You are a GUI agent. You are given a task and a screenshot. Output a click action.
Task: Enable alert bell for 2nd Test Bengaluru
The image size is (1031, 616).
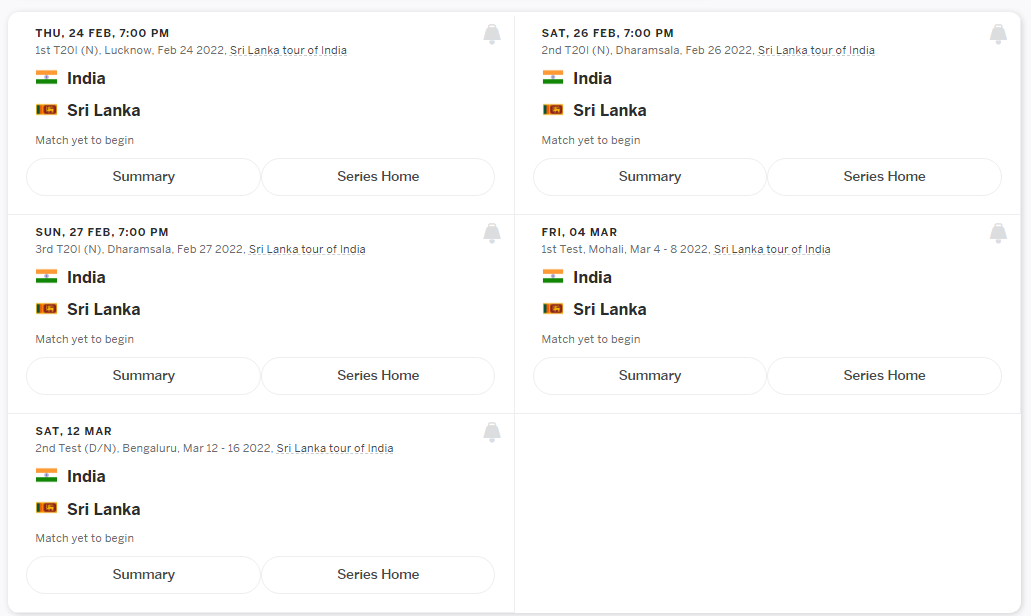click(492, 432)
